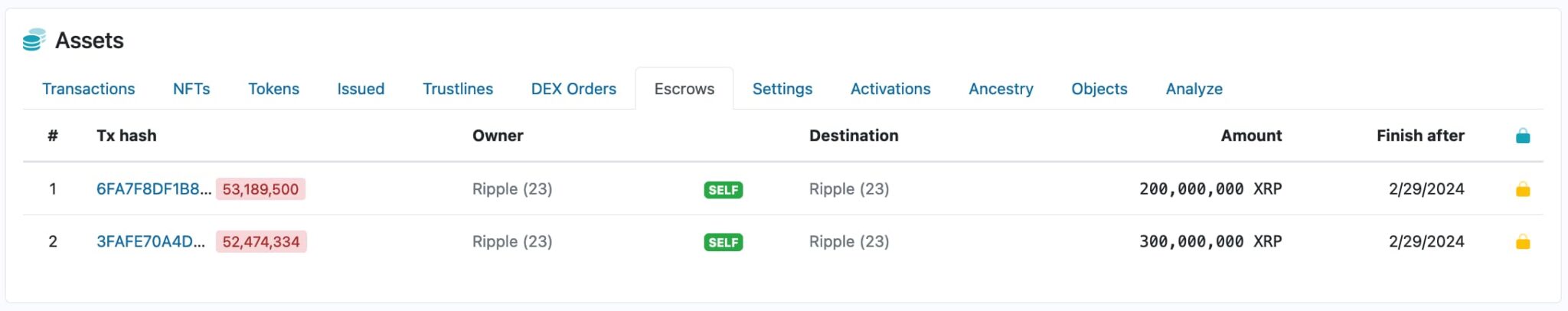
Task: Show the Settings tab
Action: tap(782, 89)
